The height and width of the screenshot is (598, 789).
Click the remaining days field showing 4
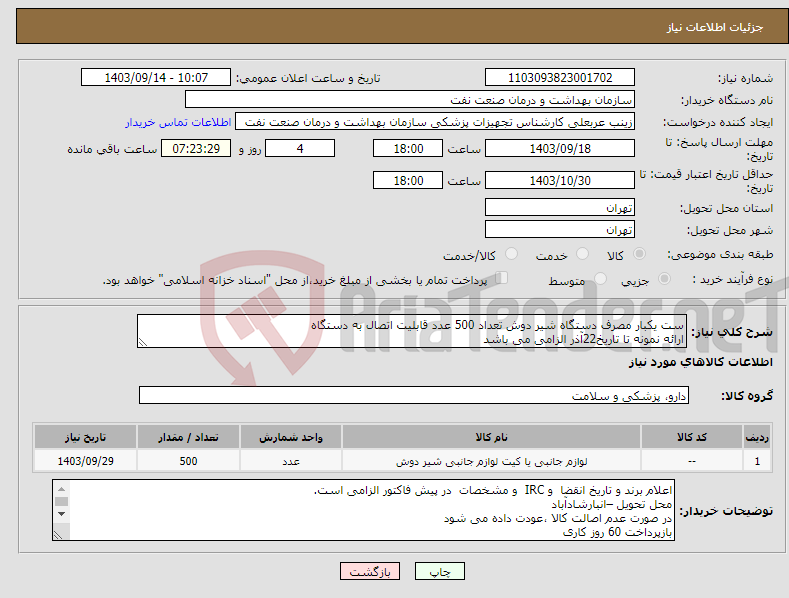click(x=300, y=148)
